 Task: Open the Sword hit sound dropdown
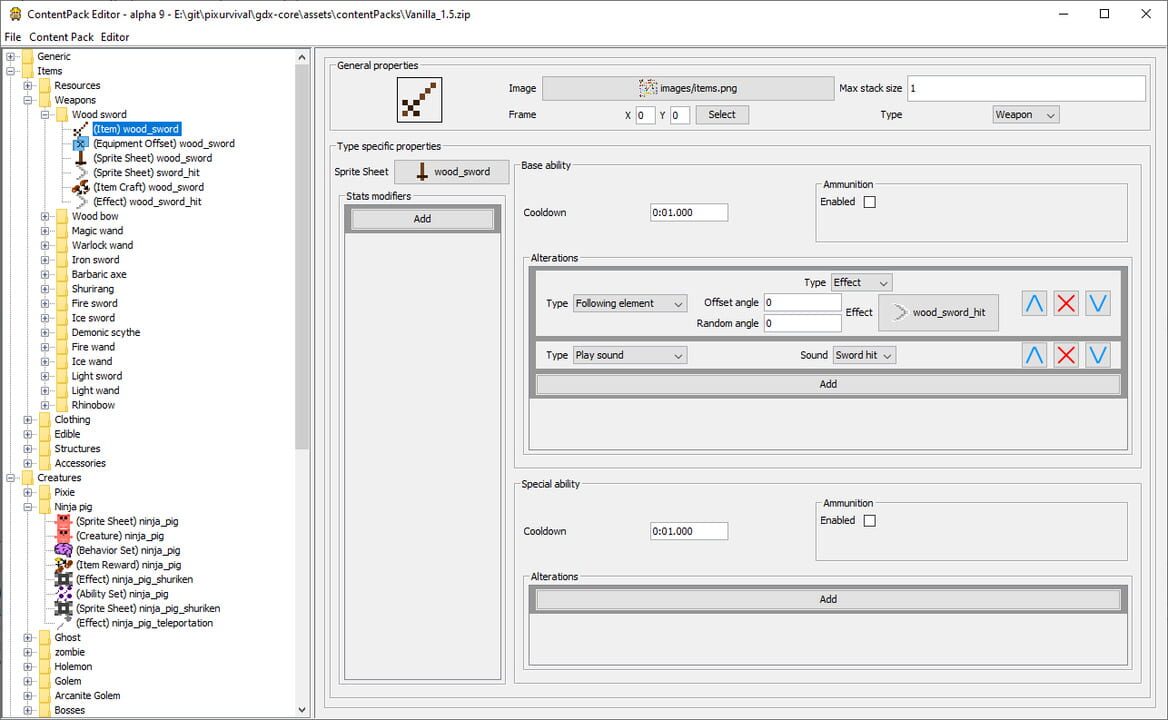point(863,355)
